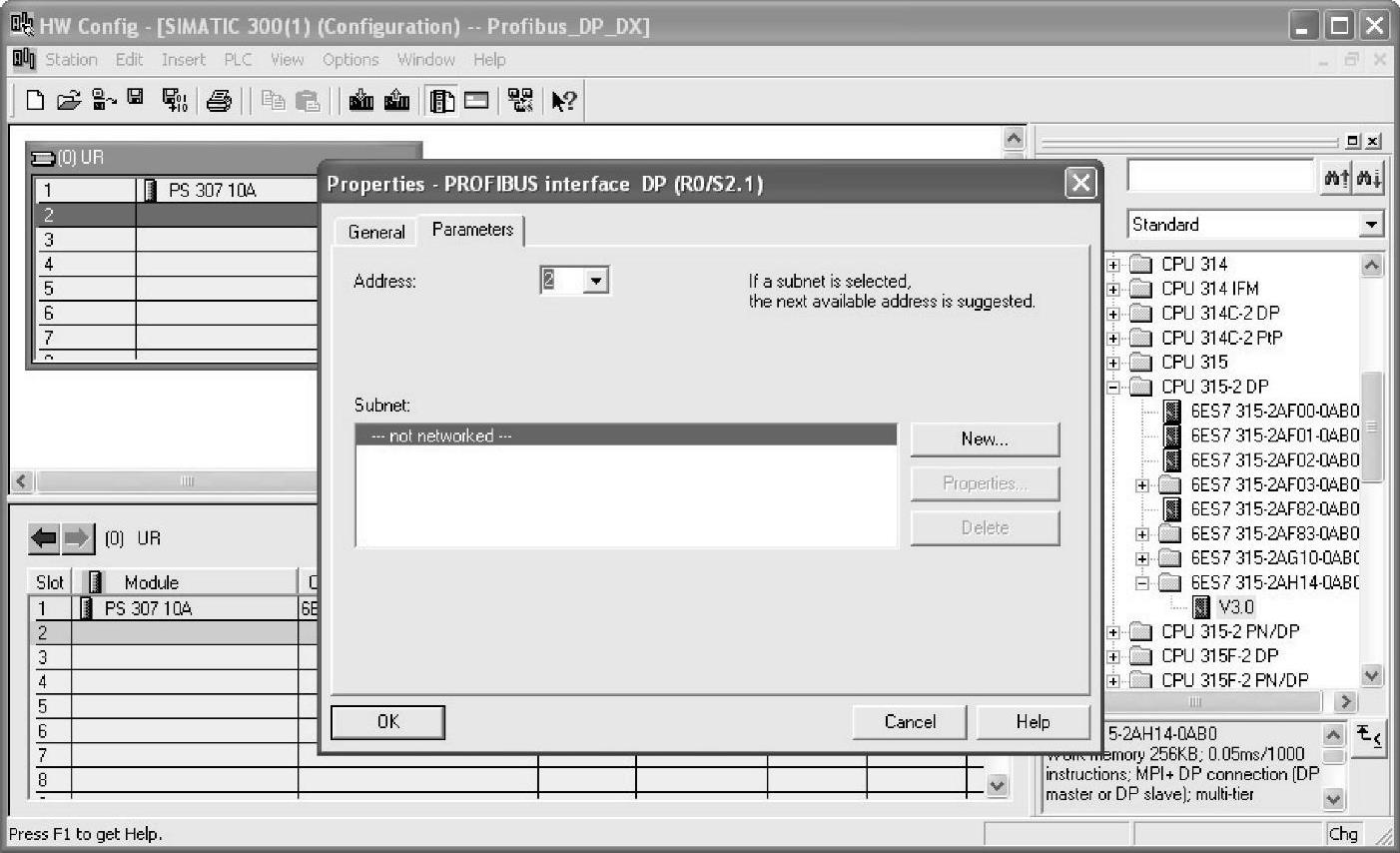Click the catalog search-down binoculars icon
This screenshot has width=1400, height=853.
[x=1369, y=178]
